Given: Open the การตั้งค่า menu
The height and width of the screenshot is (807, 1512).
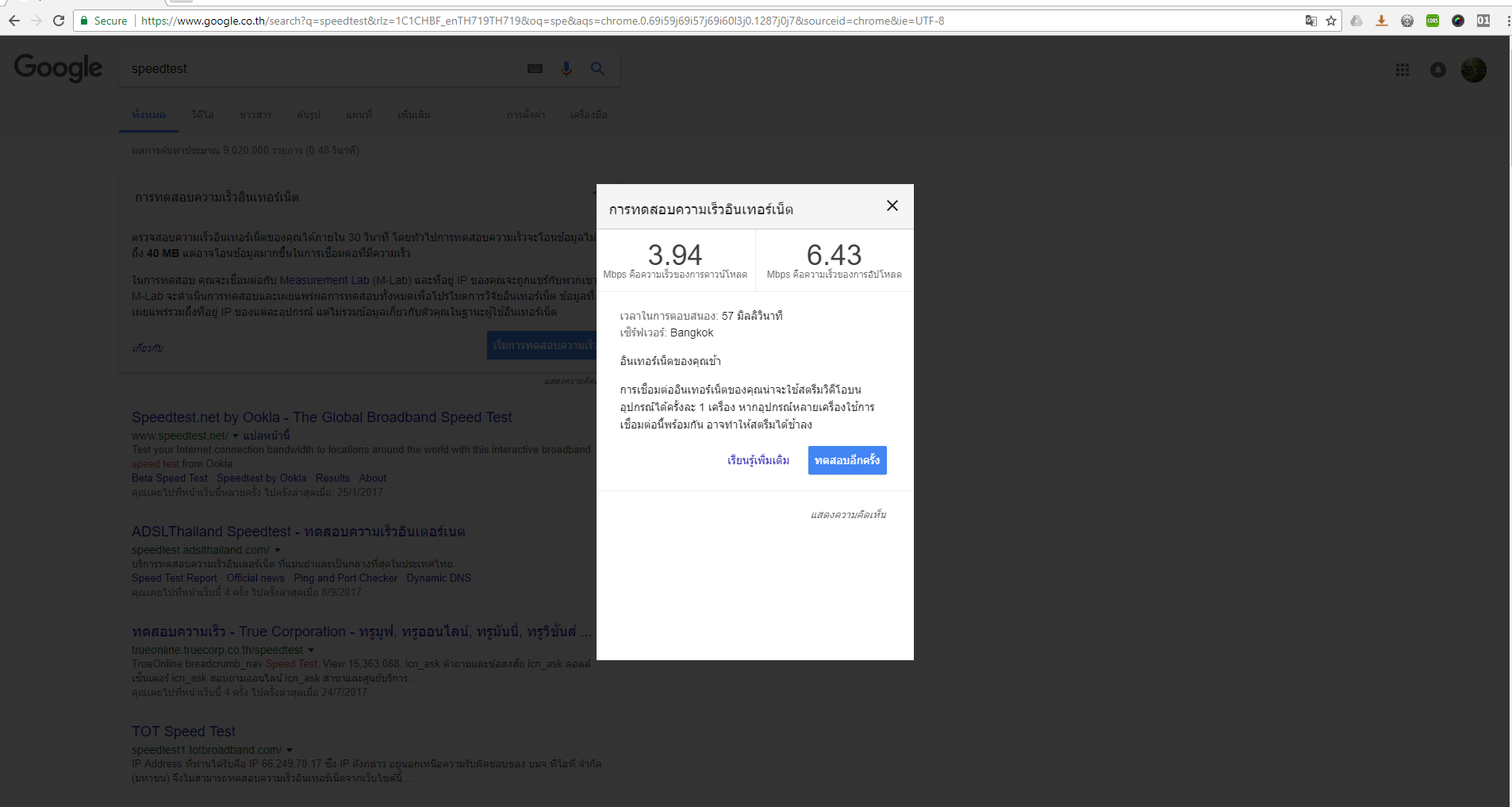Looking at the screenshot, I should 526,115.
